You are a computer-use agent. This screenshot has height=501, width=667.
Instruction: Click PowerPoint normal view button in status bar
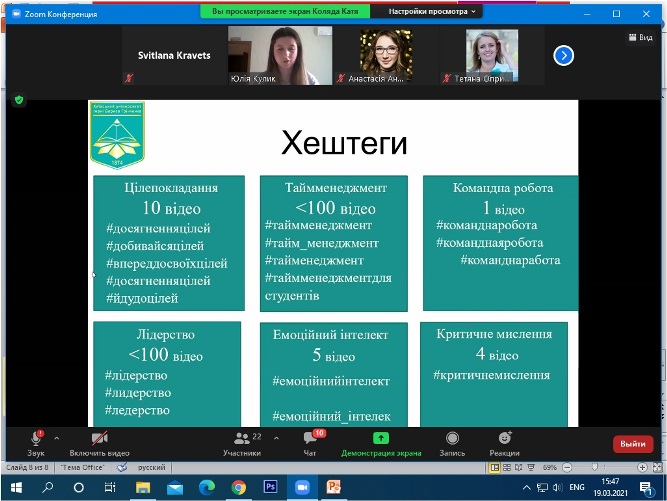pos(494,467)
